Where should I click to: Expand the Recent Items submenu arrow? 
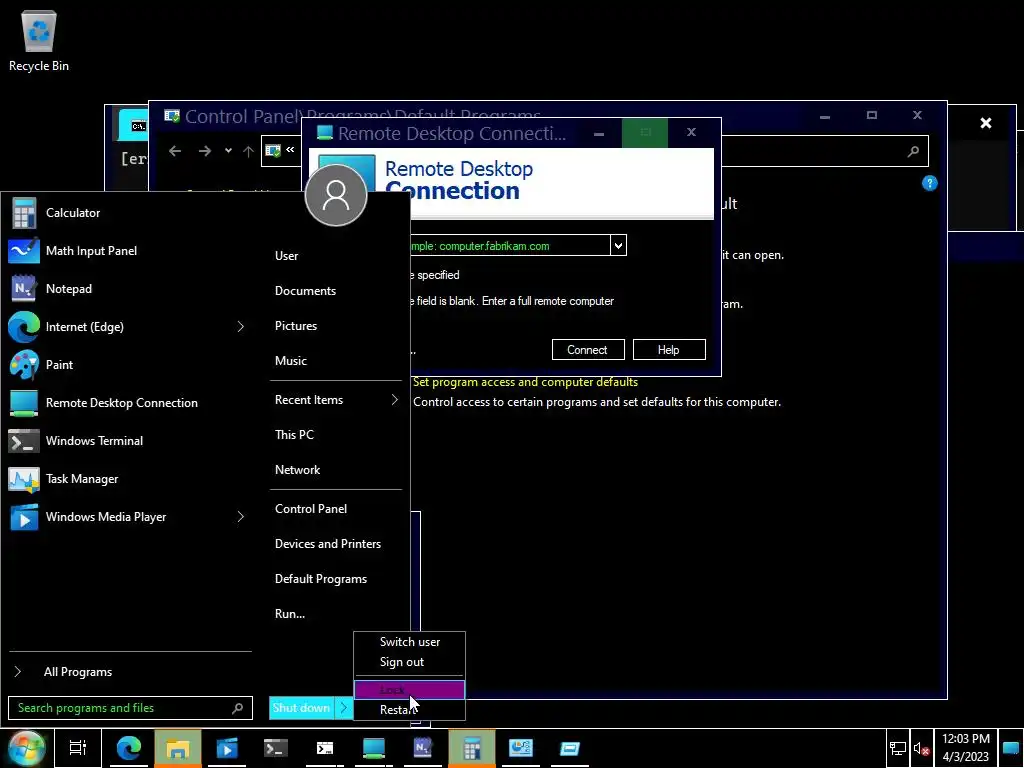point(394,400)
